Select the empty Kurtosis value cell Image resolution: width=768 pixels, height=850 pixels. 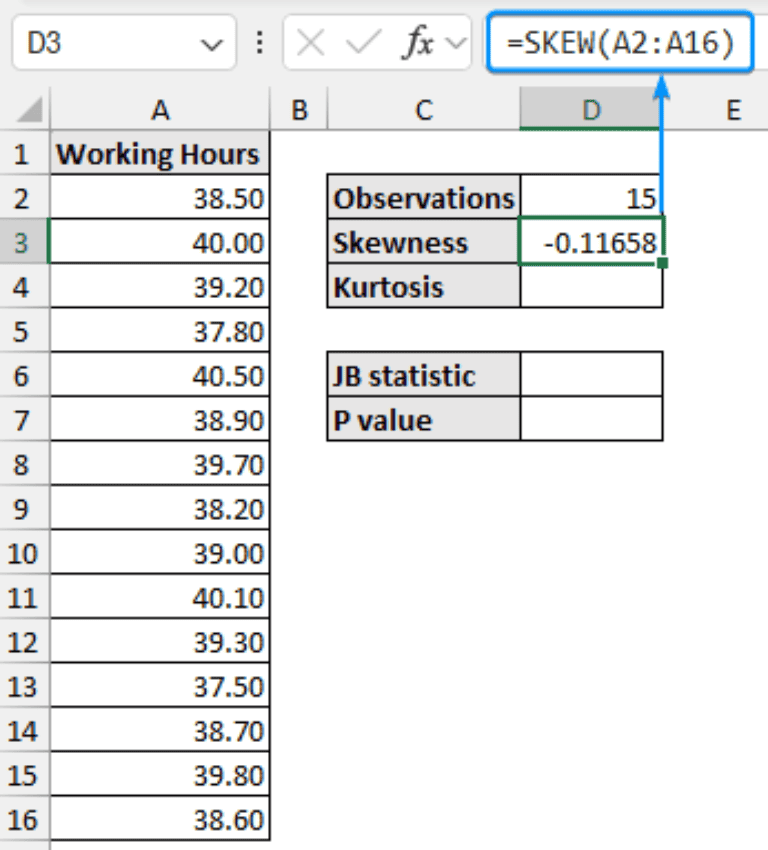click(x=591, y=287)
